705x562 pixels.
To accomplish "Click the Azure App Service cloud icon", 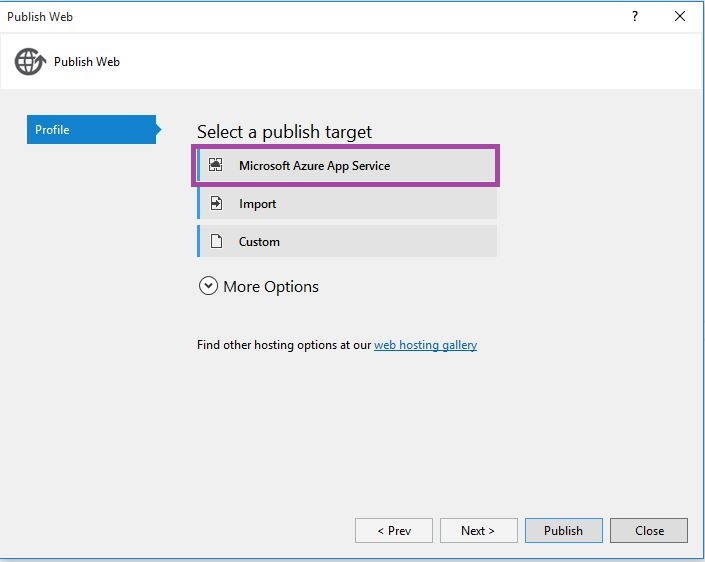I will click(216, 166).
